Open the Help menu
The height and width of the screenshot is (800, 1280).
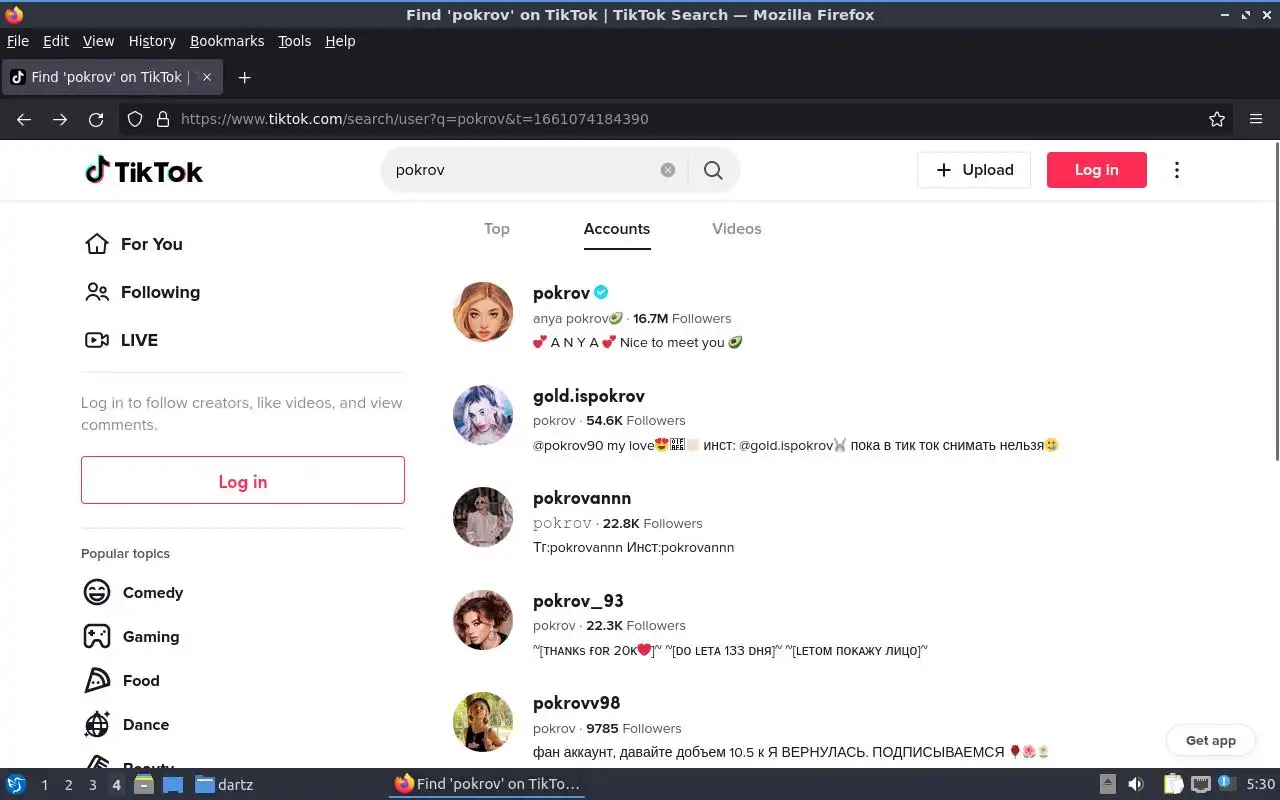[x=340, y=41]
